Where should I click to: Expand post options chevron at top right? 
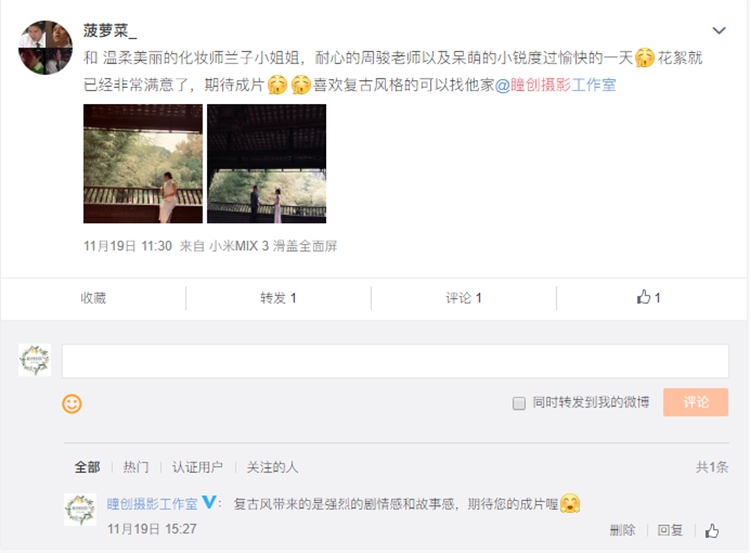(x=719, y=31)
